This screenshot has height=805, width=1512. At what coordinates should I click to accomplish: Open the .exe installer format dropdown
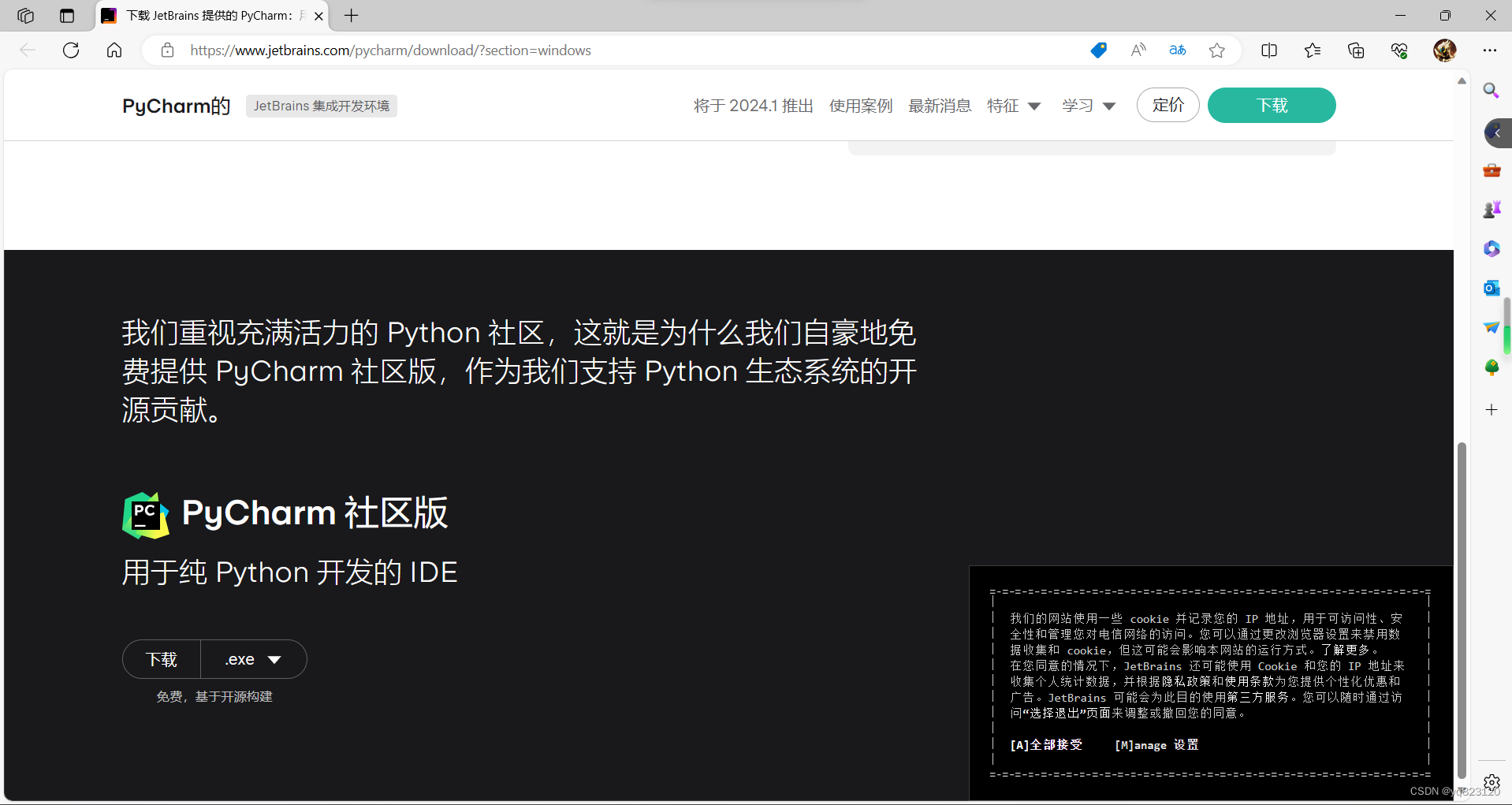254,659
